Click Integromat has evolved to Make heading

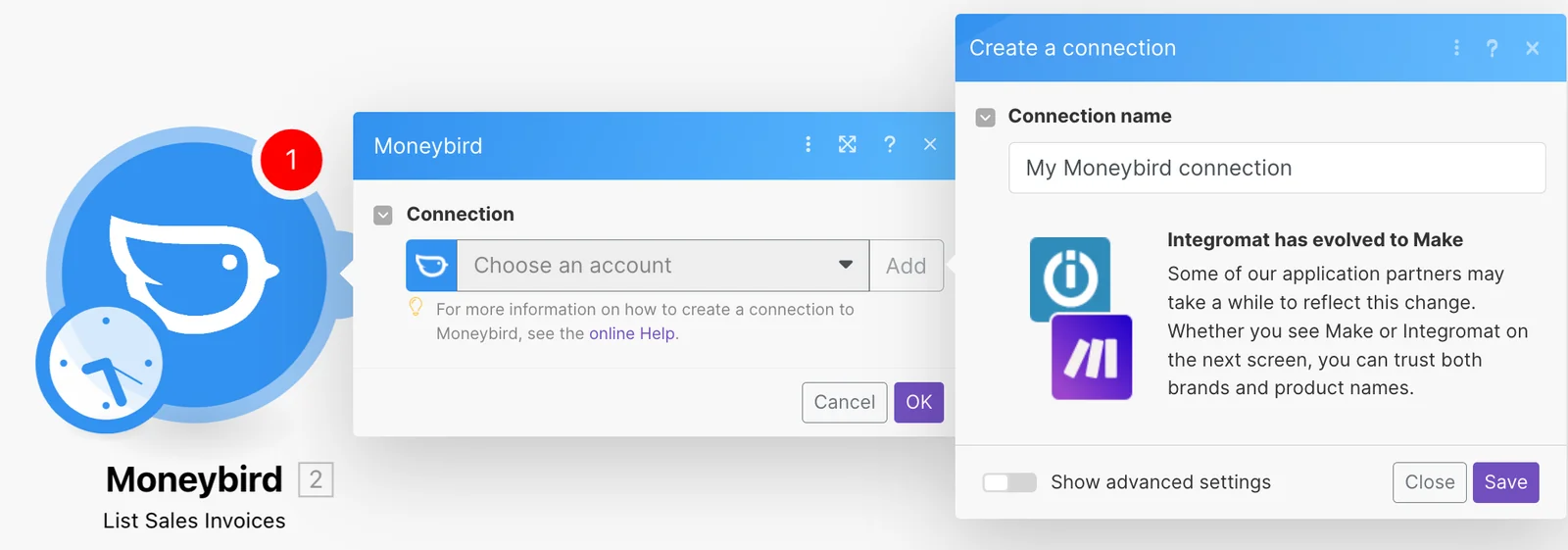[1315, 240]
